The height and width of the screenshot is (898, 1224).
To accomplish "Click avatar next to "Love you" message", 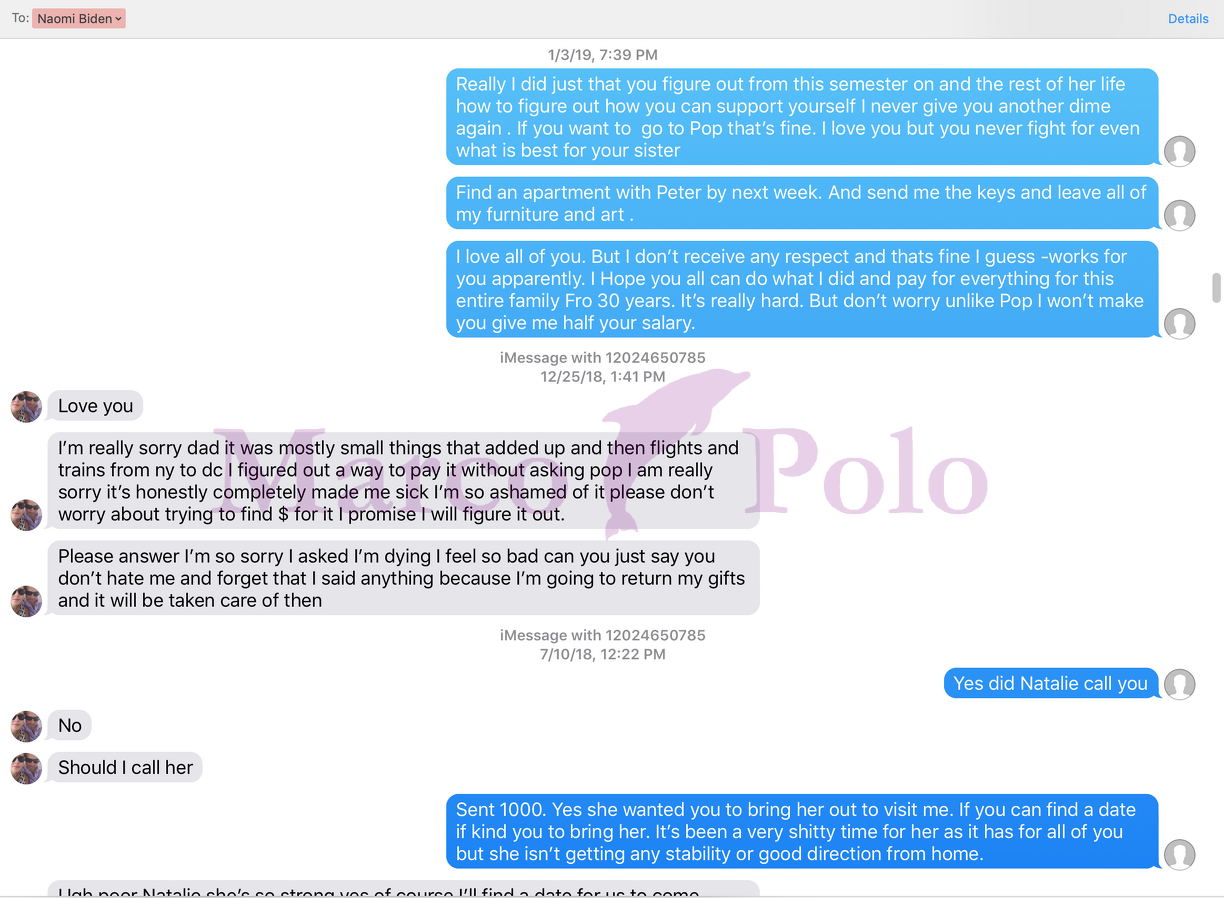I will click(x=26, y=407).
